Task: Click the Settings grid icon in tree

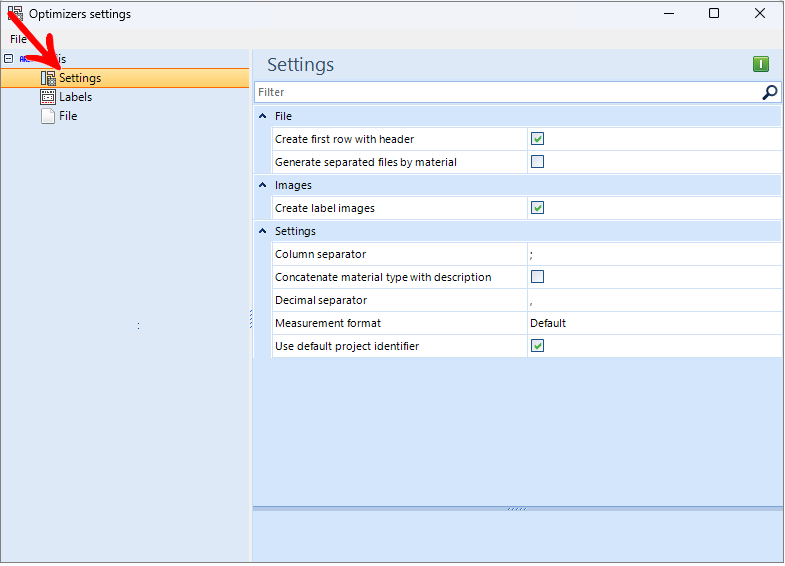Action: coord(48,78)
